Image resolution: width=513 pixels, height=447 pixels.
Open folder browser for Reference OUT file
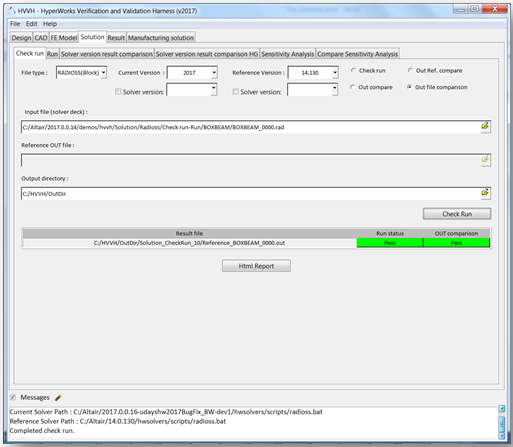coord(485,160)
